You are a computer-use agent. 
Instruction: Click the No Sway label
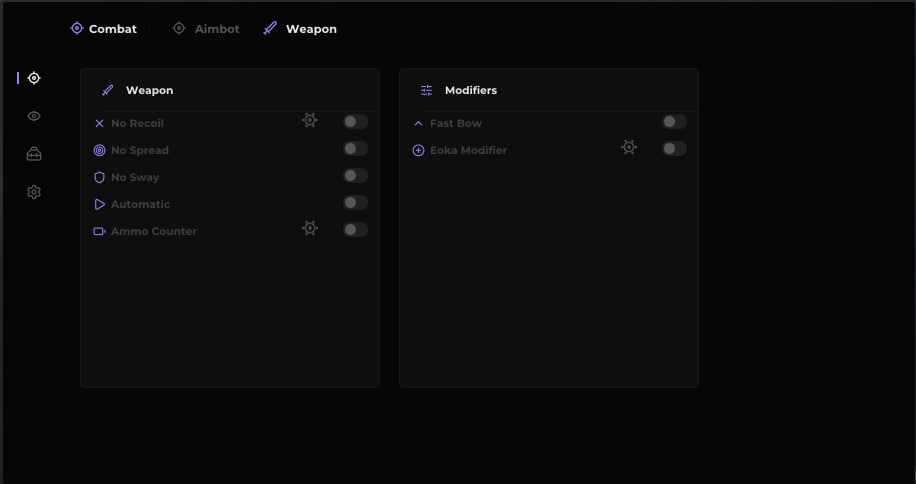(x=135, y=177)
